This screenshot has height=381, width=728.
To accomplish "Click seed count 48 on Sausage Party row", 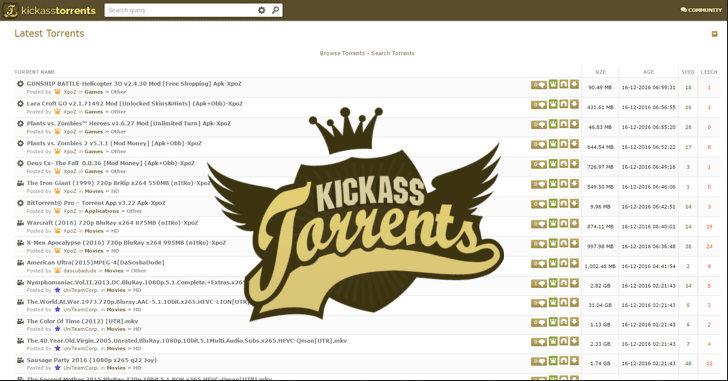I will point(688,364).
